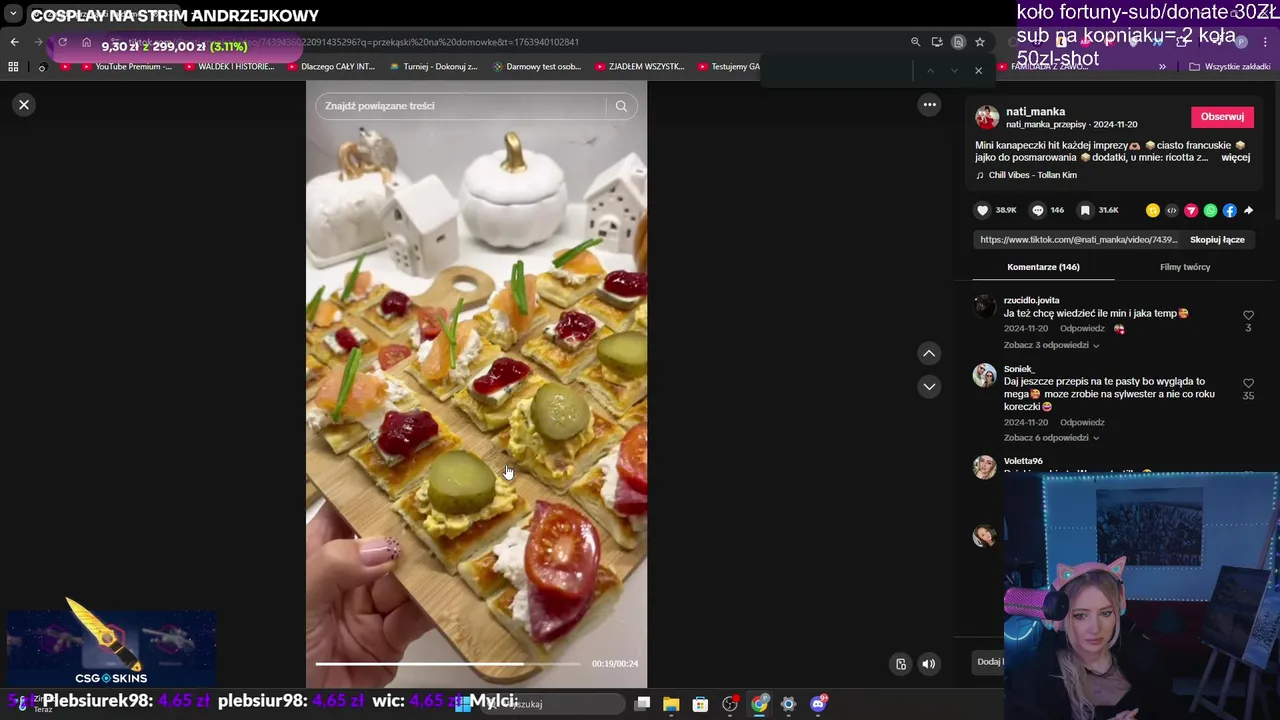Viewport: 1280px width, 720px height.
Task: Open File Explorer from taskbar
Action: coord(671,704)
